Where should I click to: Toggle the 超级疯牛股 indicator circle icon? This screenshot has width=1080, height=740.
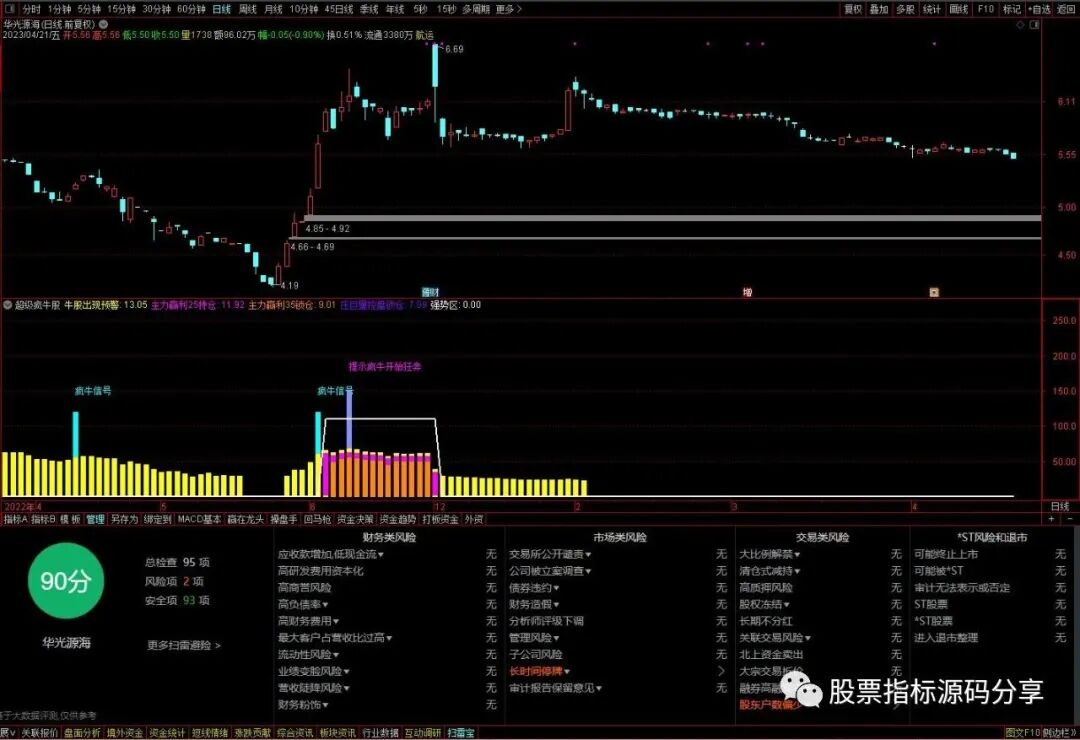[8, 305]
